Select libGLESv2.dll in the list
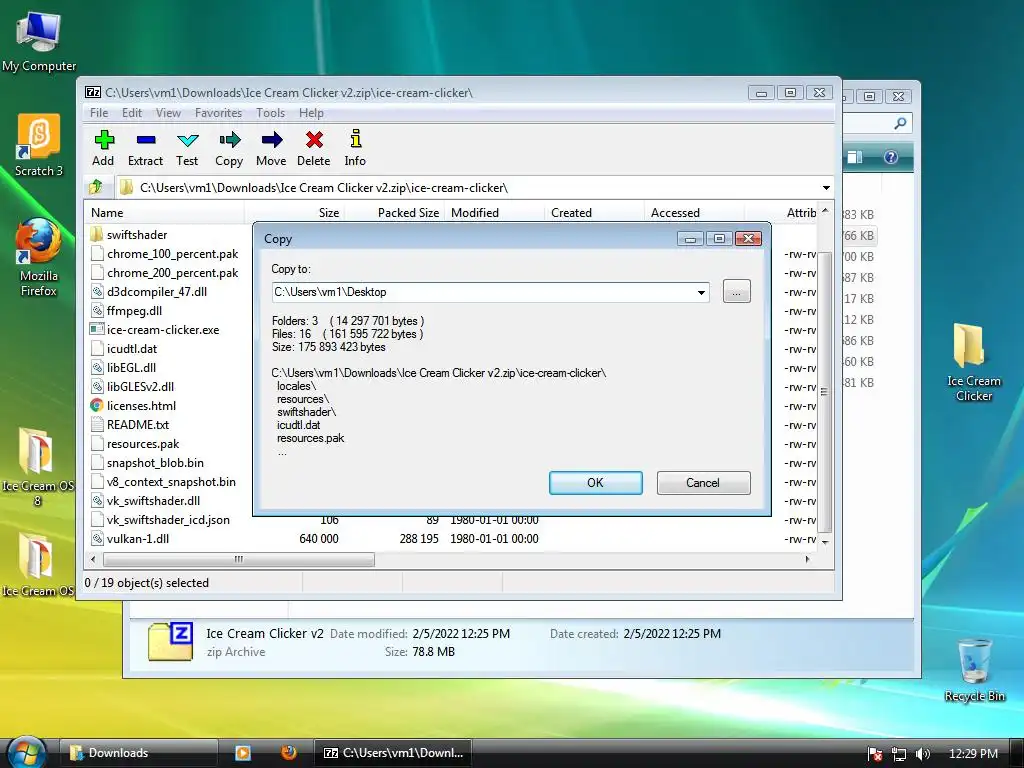 (133, 387)
